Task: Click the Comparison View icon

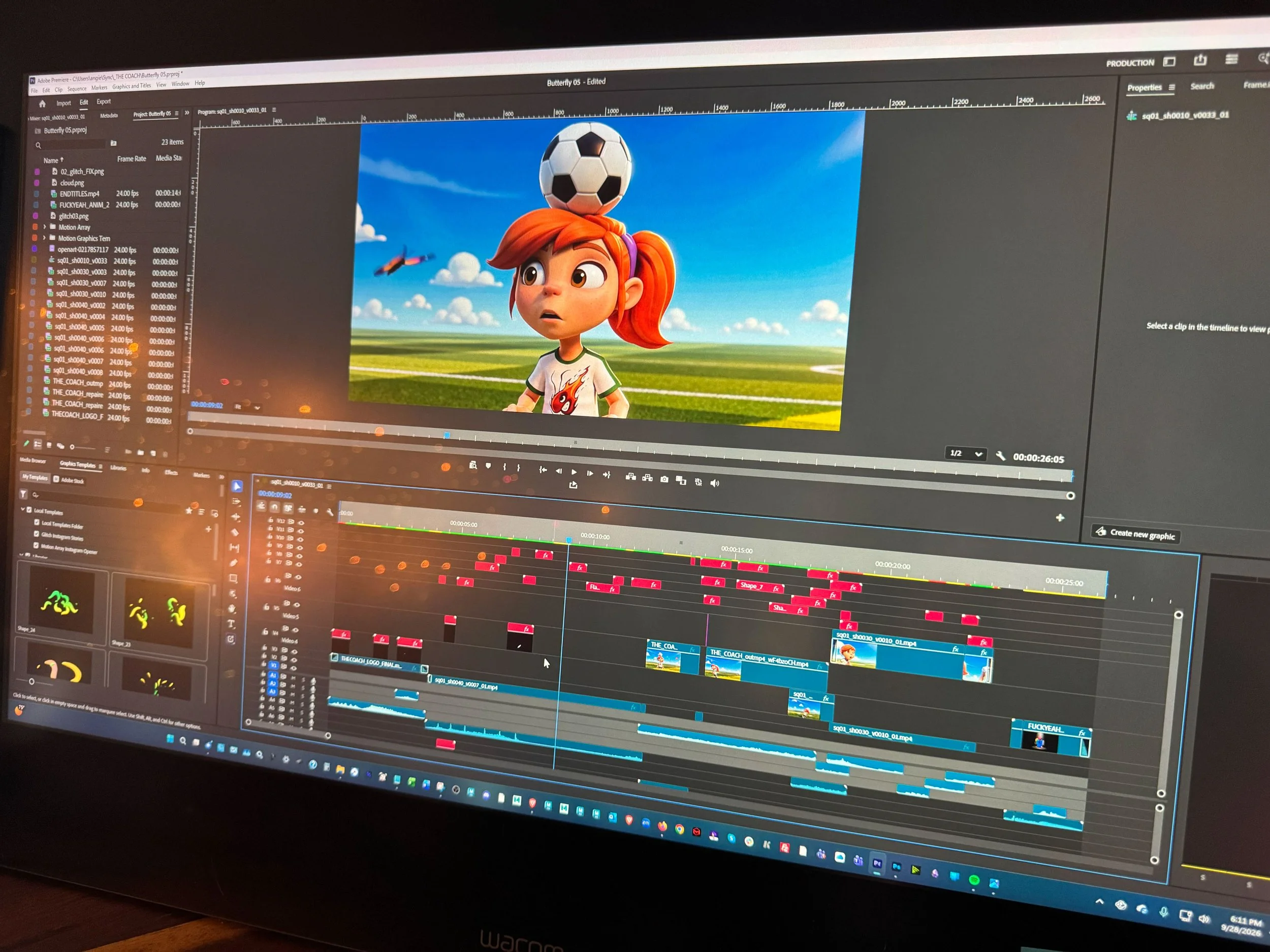Action: [681, 480]
